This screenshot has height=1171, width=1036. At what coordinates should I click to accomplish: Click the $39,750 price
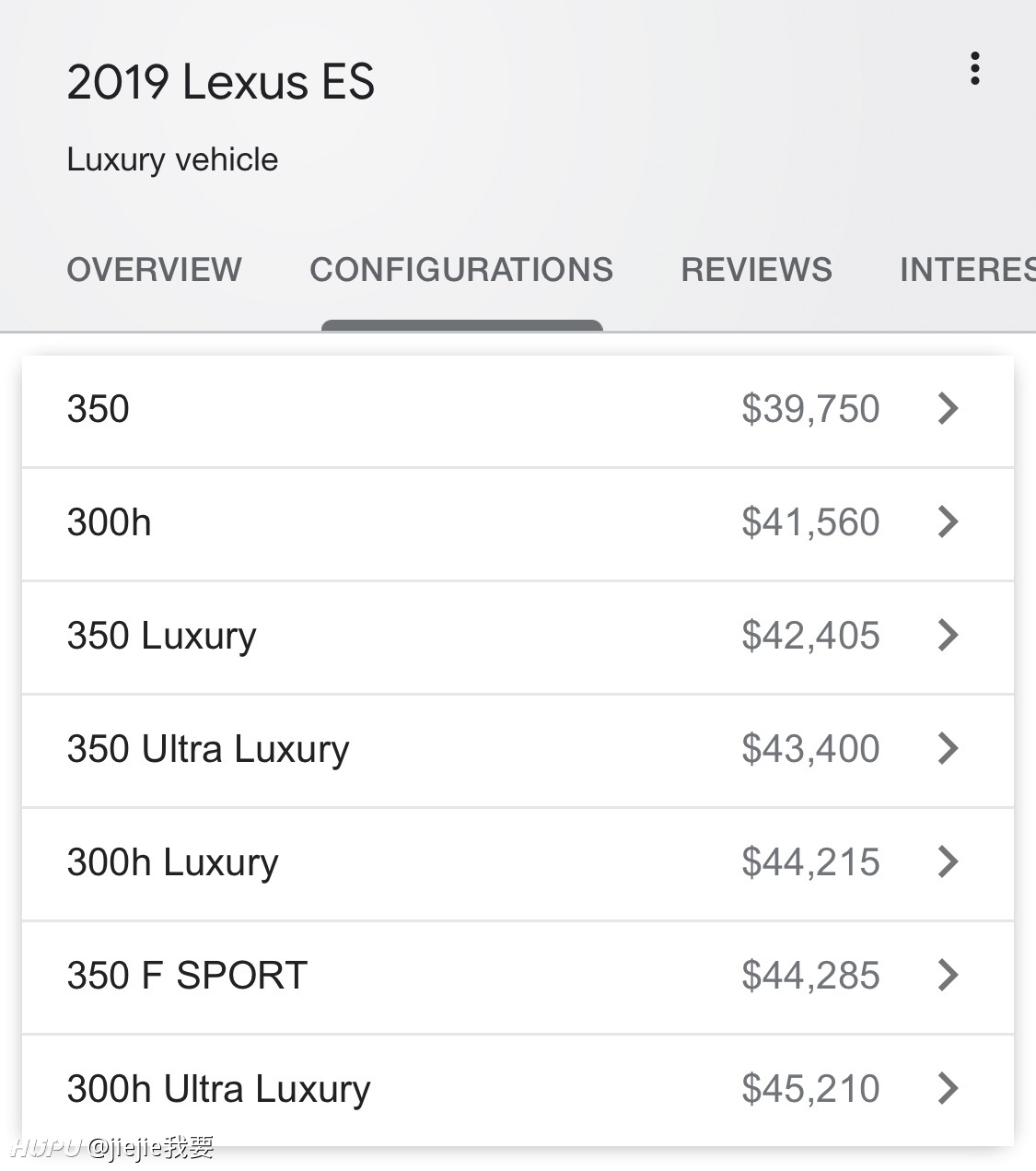point(810,409)
